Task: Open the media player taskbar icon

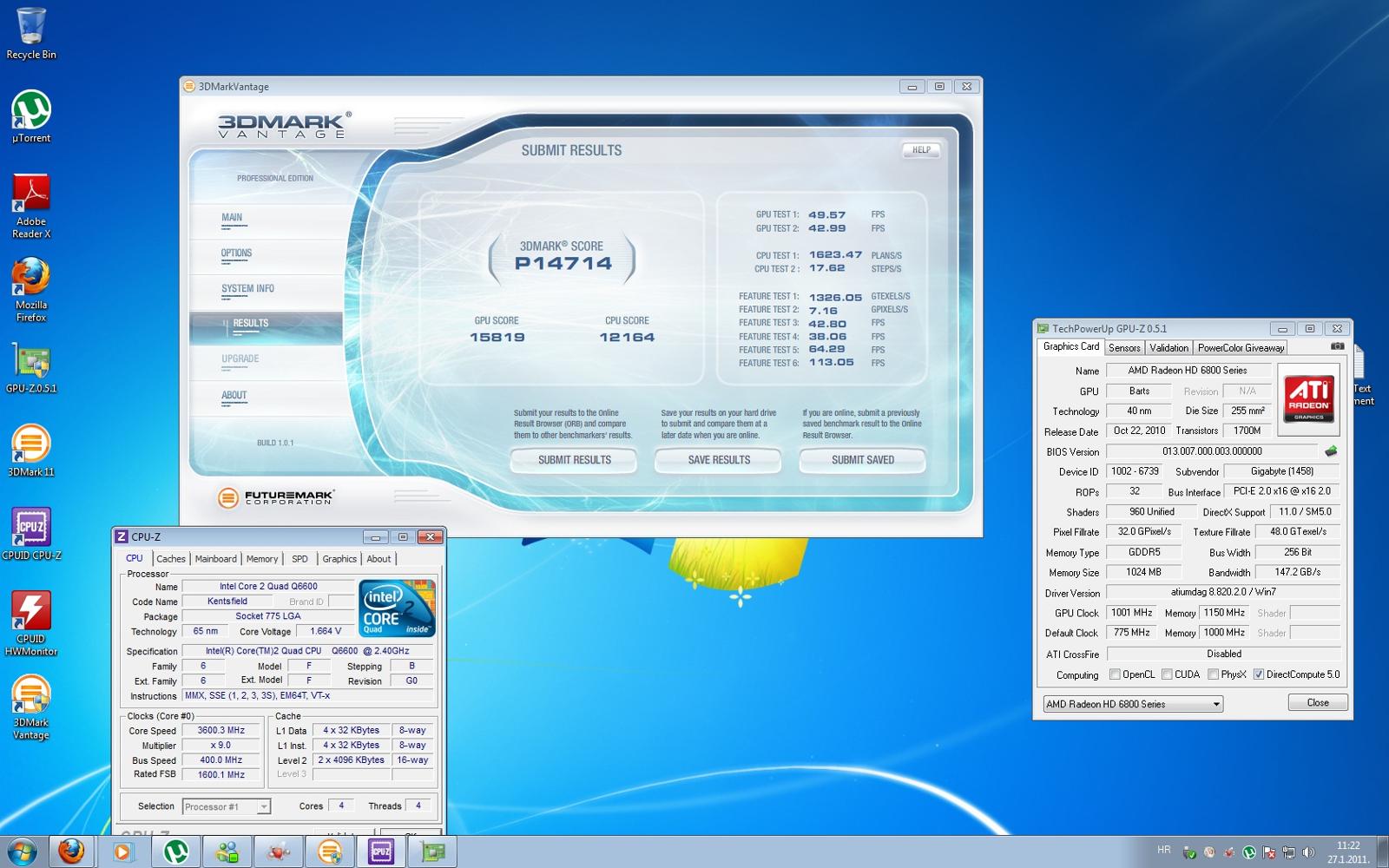Action: [x=122, y=852]
